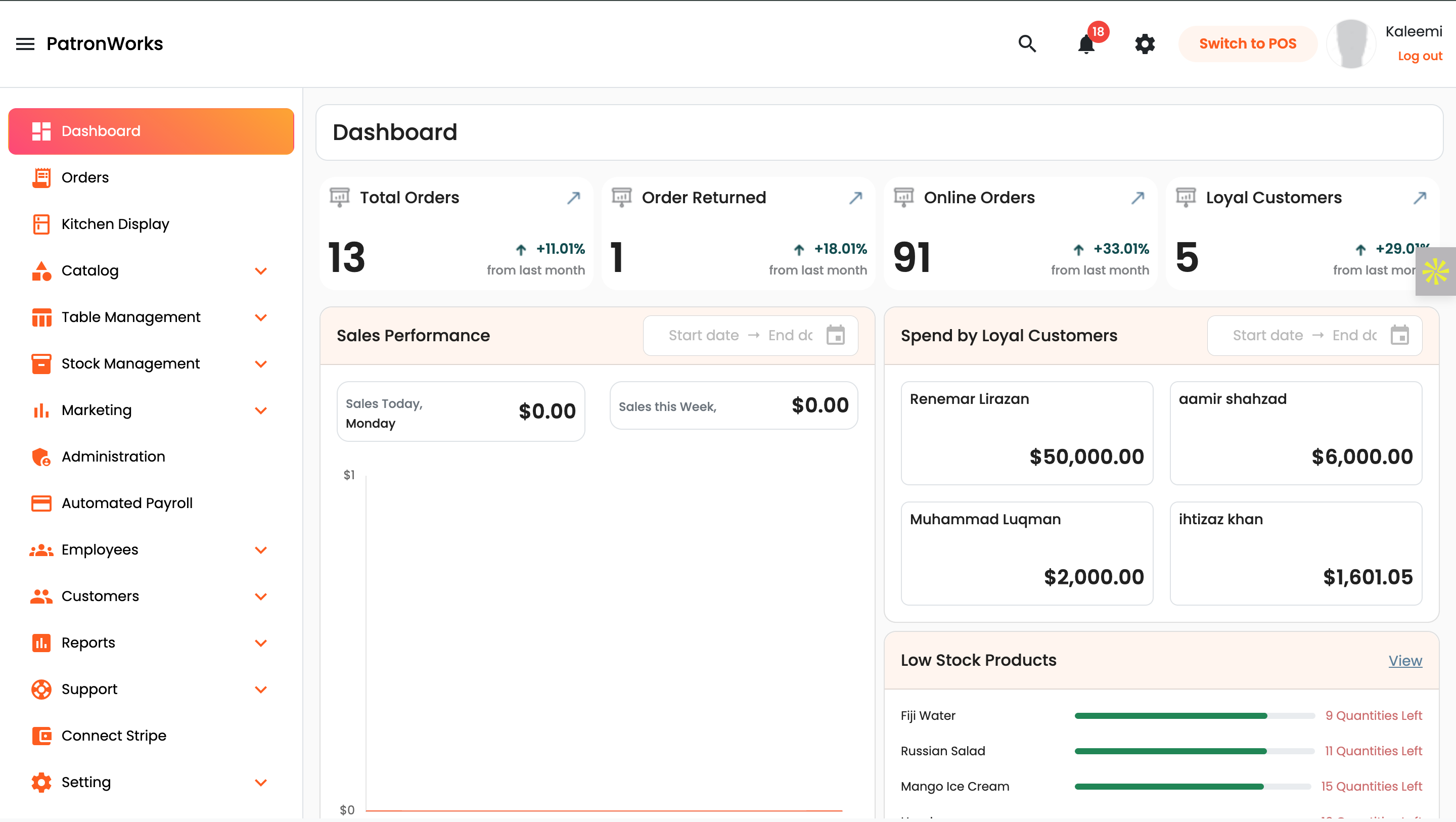This screenshot has width=1456, height=822.
Task: Click Order Returned arrow icon
Action: click(855, 197)
